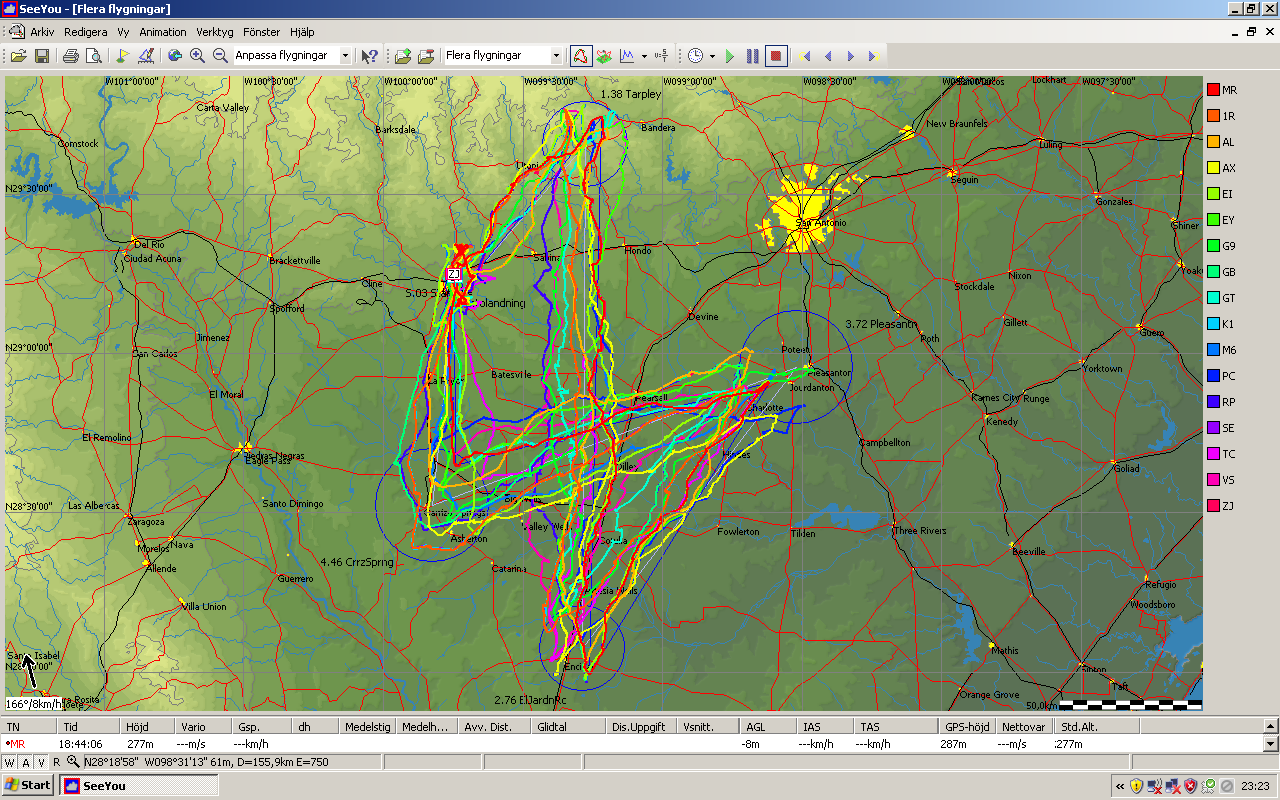Select the EY flight in legend

coord(1222,220)
